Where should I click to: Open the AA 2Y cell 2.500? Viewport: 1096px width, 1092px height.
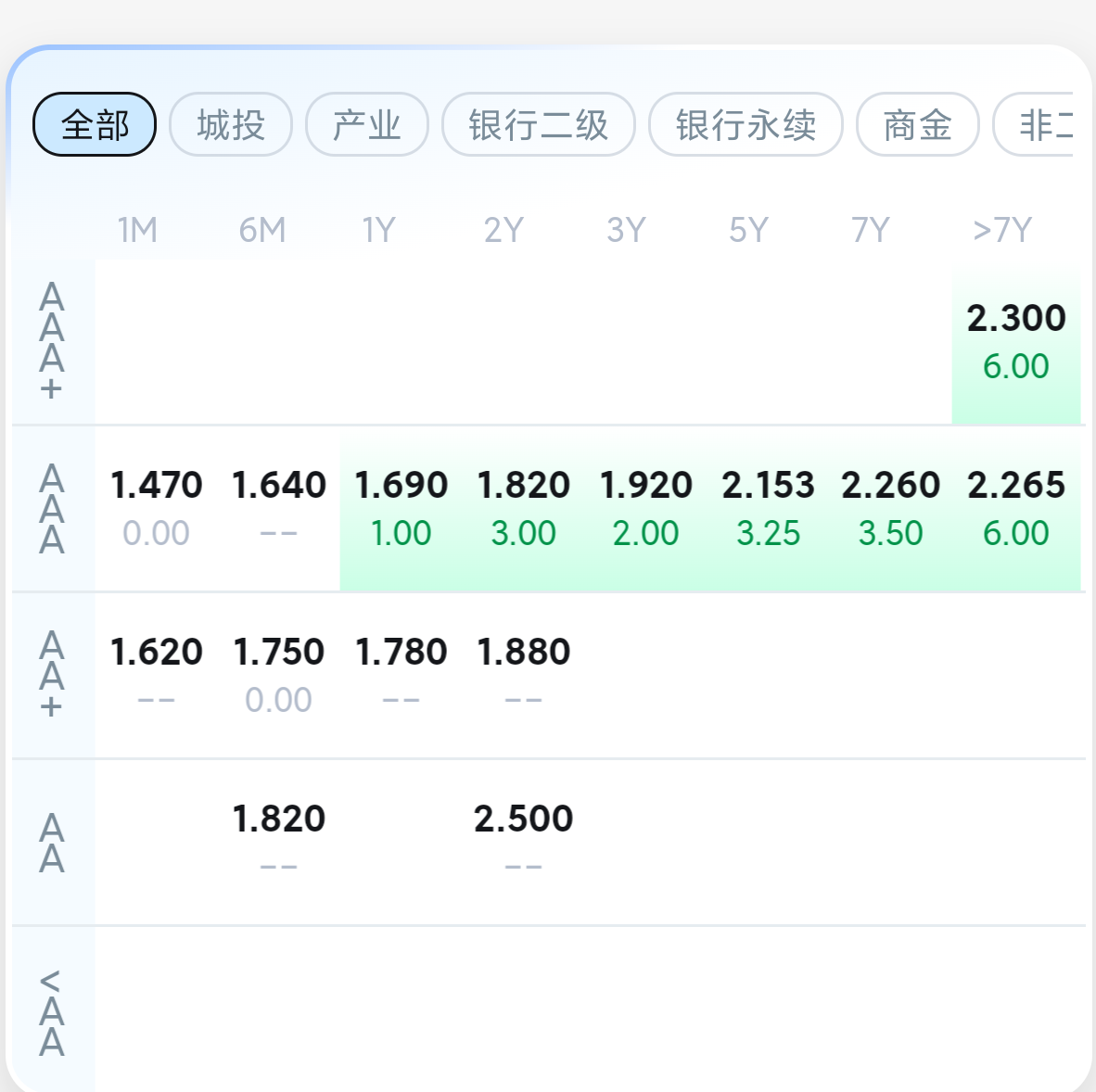pyautogui.click(x=523, y=842)
